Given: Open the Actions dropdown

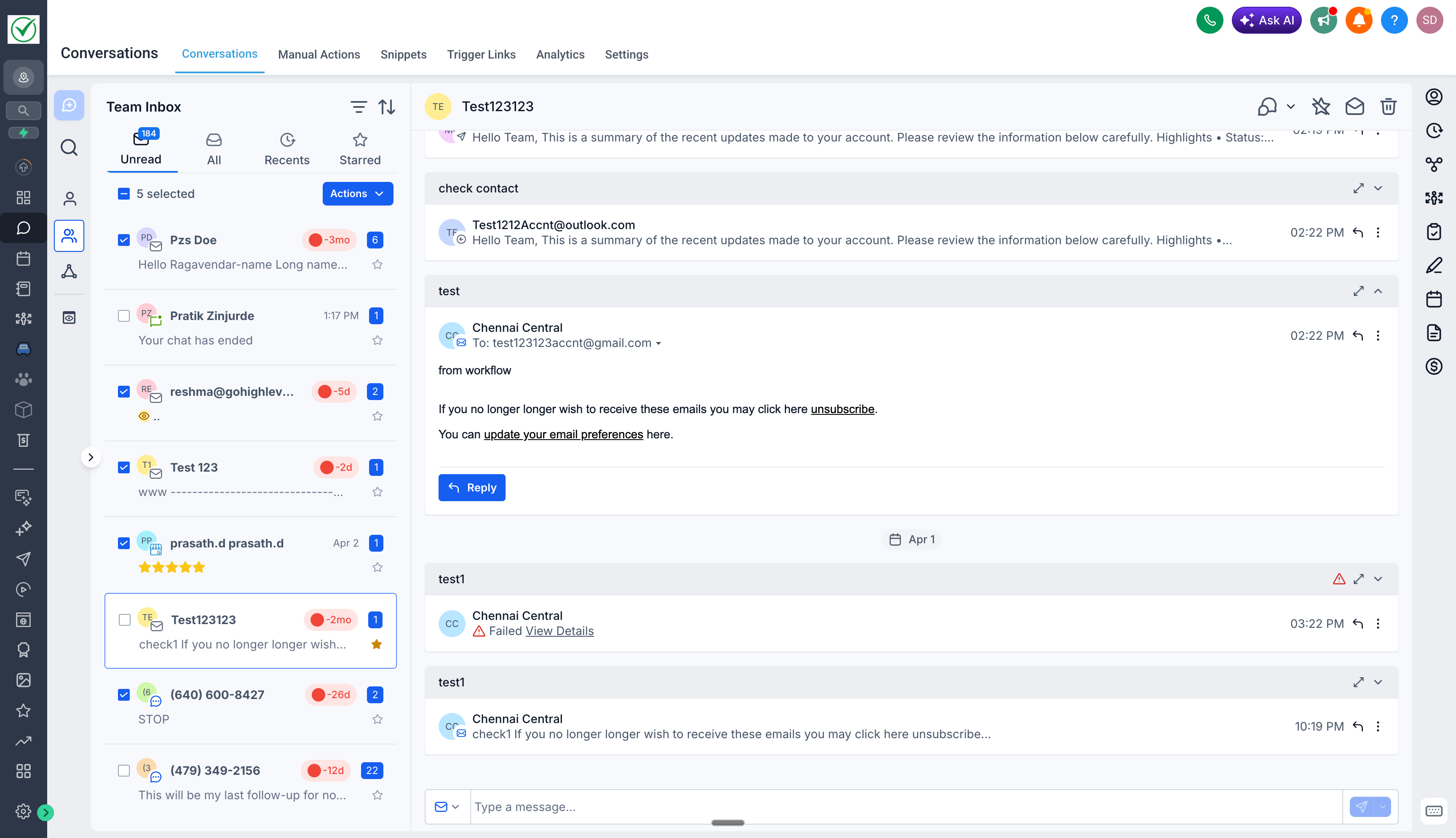Looking at the screenshot, I should coord(358,194).
